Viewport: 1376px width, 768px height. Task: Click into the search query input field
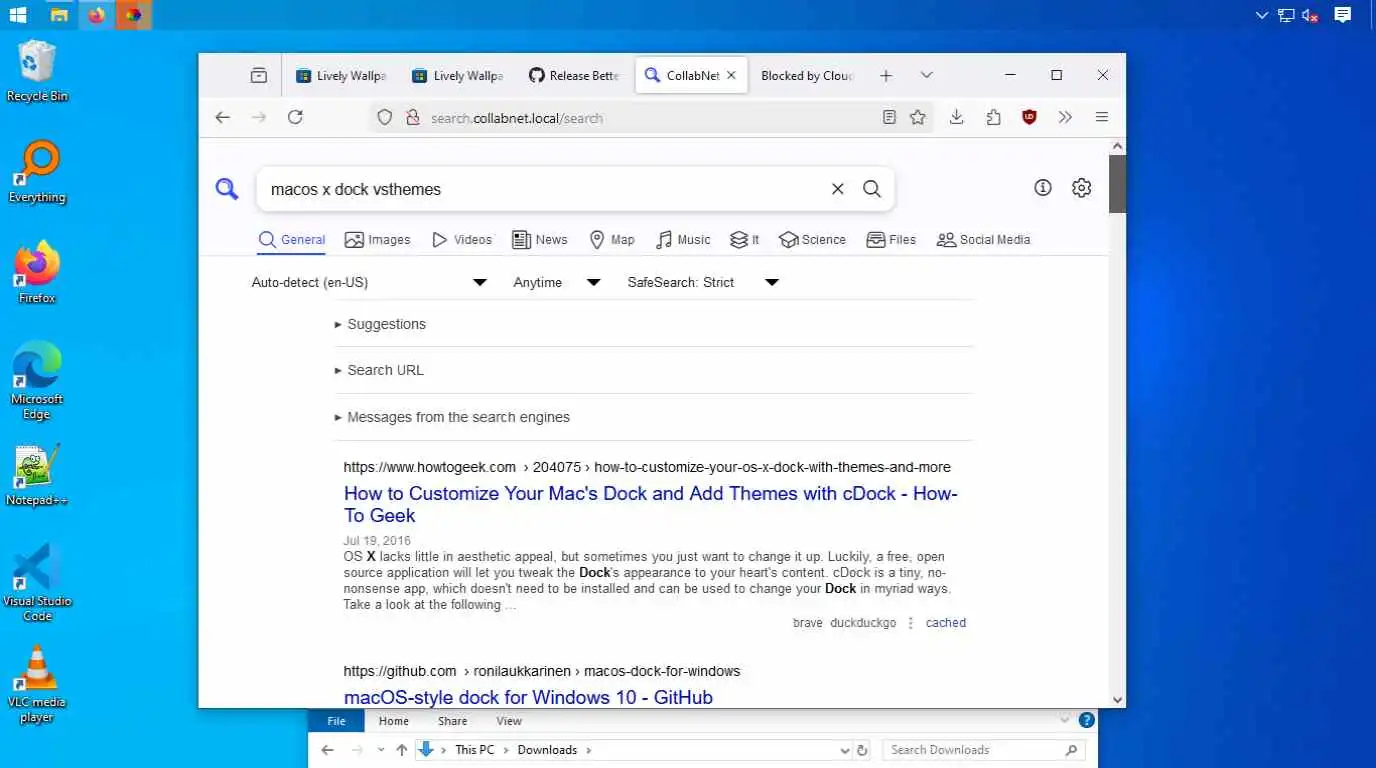point(545,189)
